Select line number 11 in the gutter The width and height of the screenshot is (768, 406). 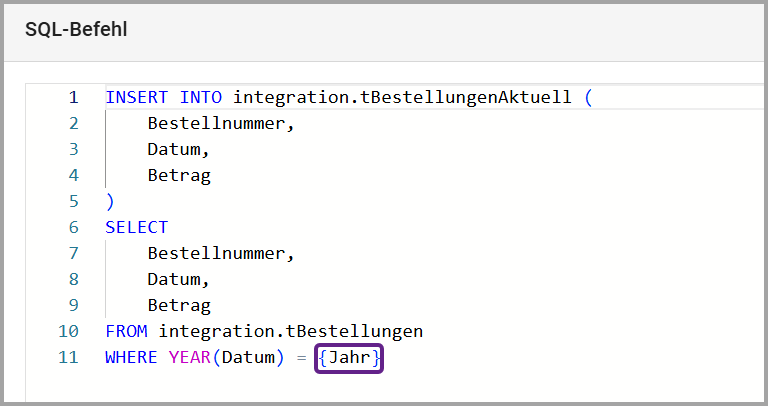[x=68, y=357]
